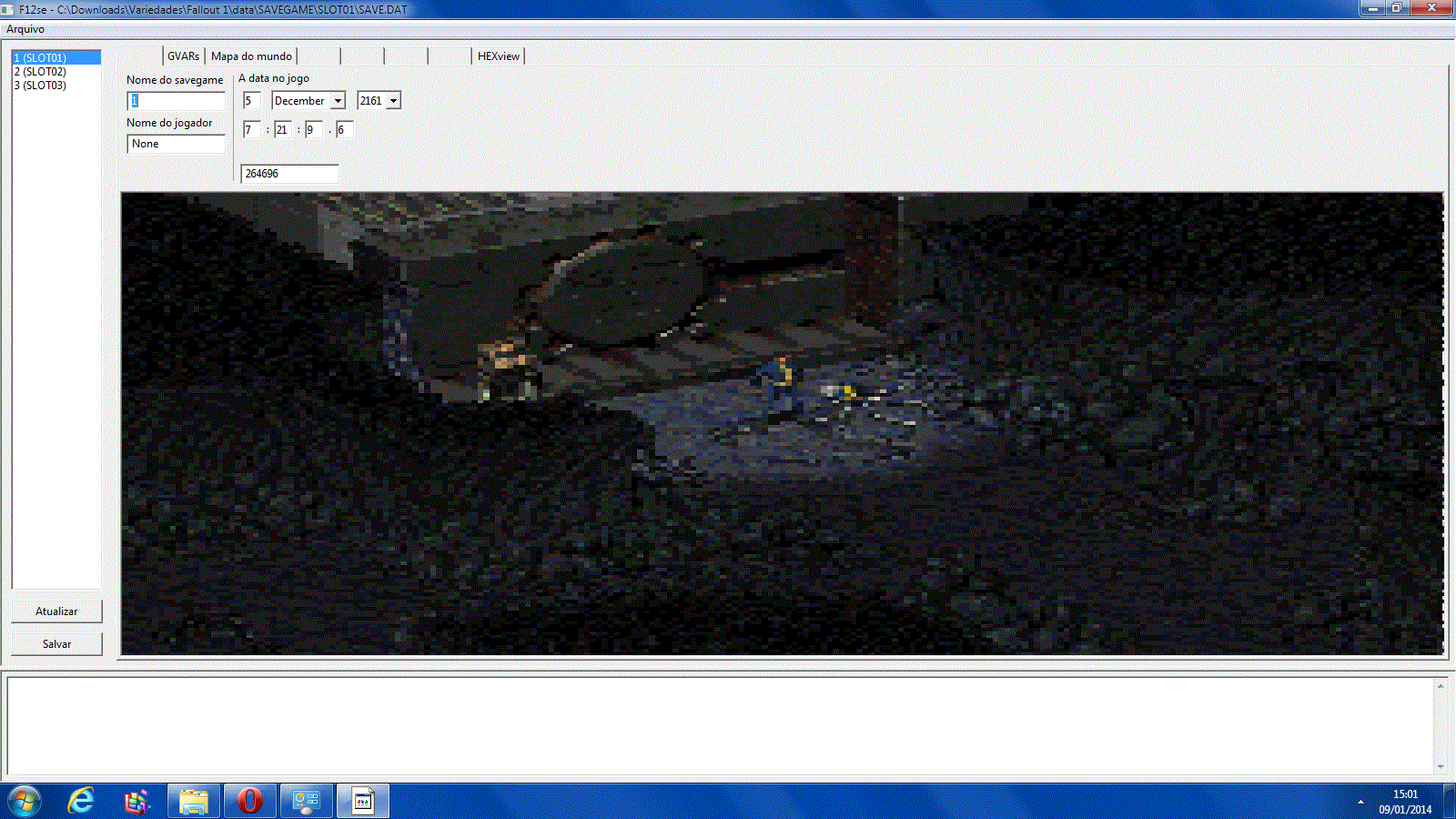Click the Atualizar button
Viewport: 1456px width, 819px height.
coord(56,612)
